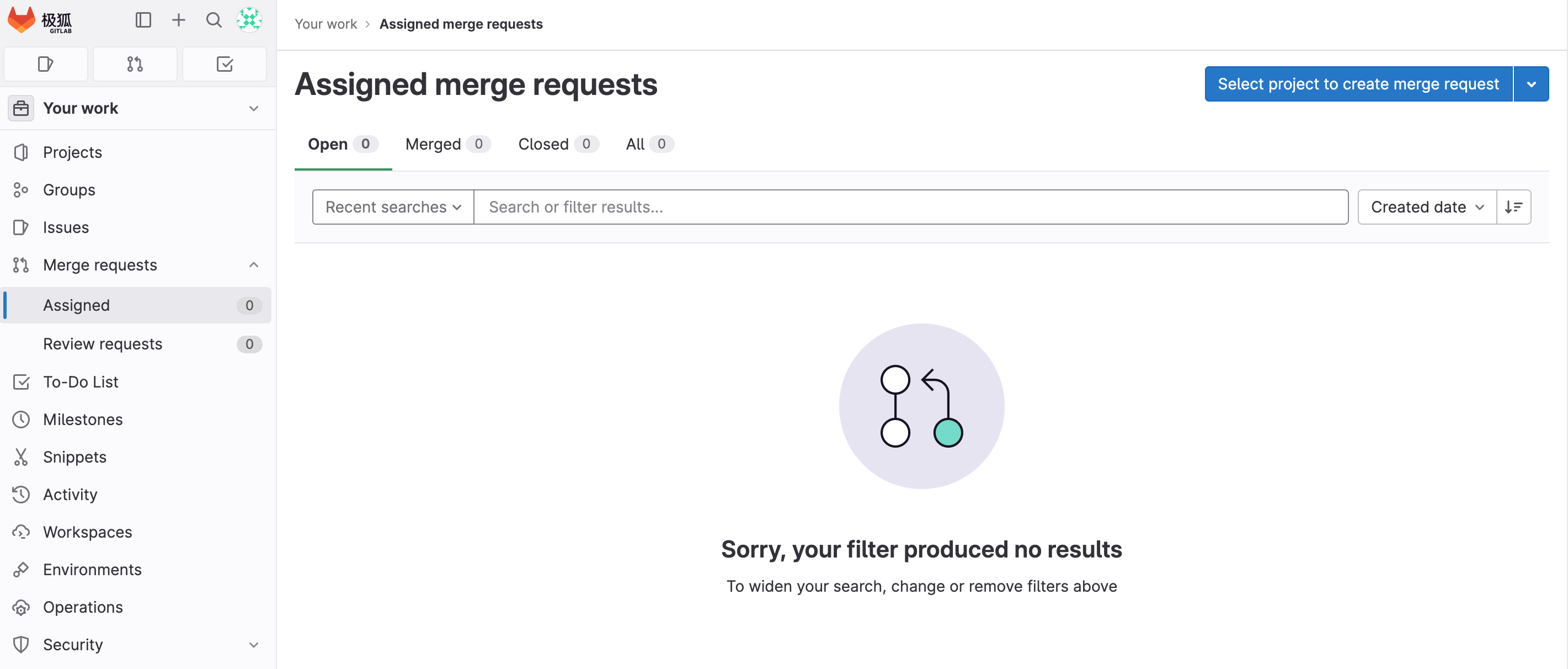The image size is (1568, 669).
Task: Open the user avatar menu
Action: [x=249, y=20]
